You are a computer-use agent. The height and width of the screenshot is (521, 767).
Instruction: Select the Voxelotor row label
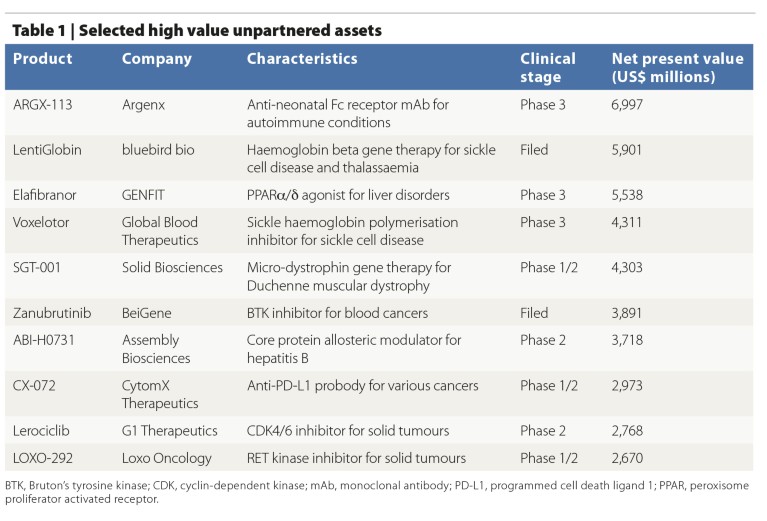point(42,222)
